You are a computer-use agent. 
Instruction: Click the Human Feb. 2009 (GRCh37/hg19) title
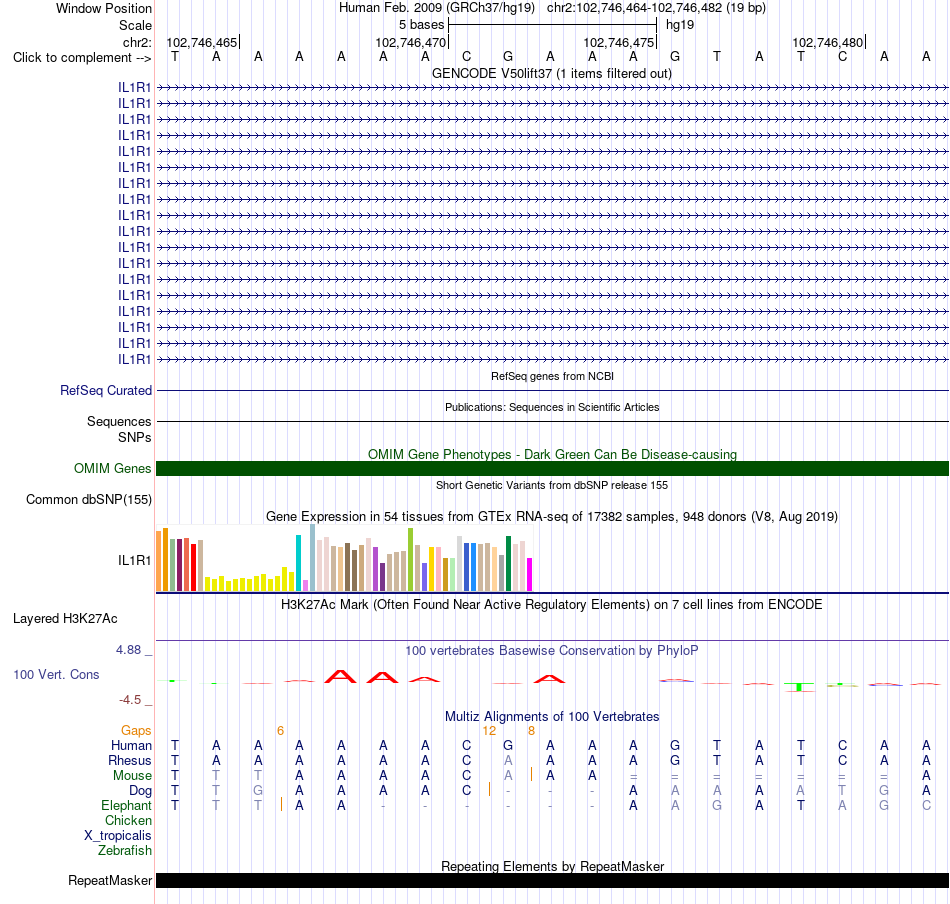[x=437, y=8]
